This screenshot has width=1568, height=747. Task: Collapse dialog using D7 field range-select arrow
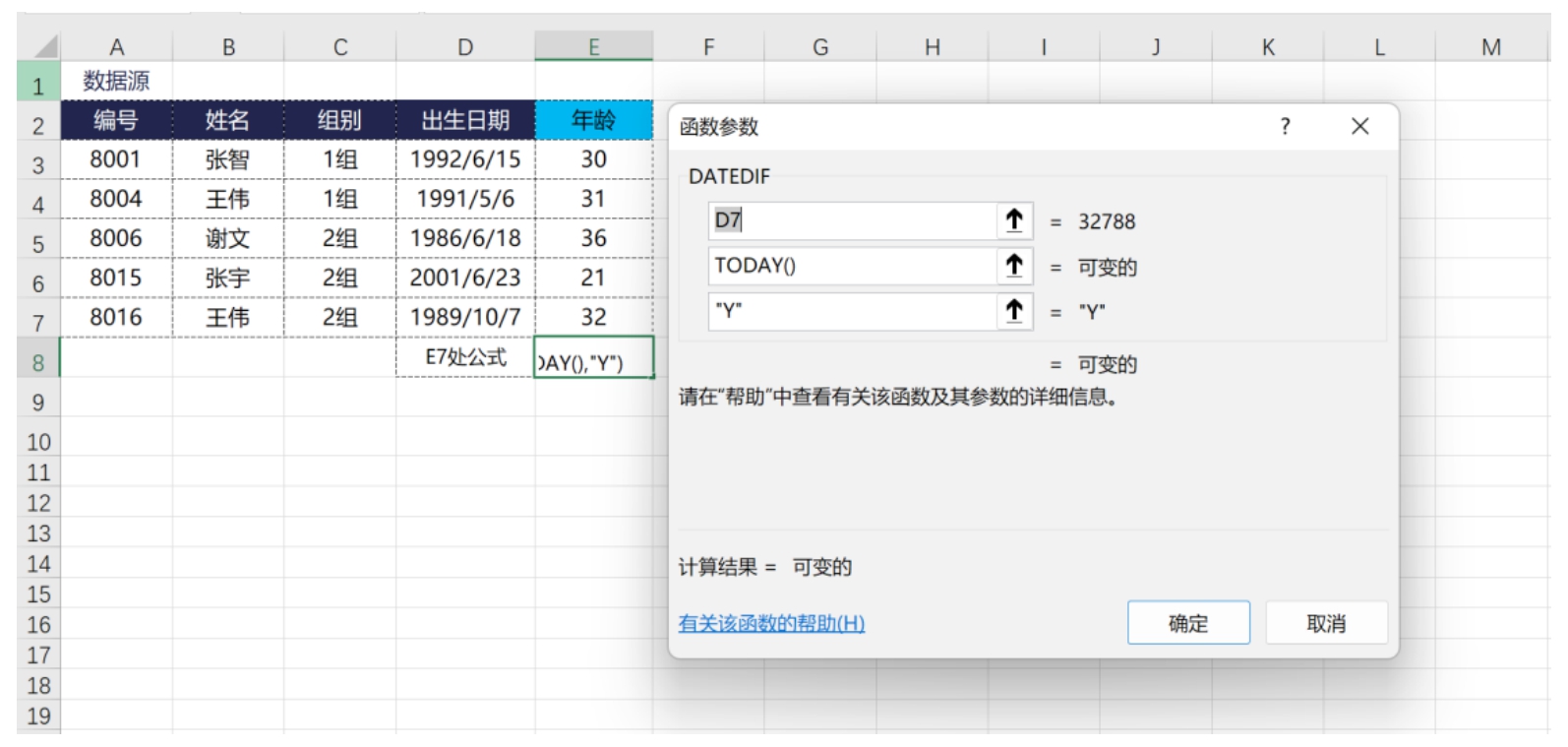pyautogui.click(x=1014, y=220)
